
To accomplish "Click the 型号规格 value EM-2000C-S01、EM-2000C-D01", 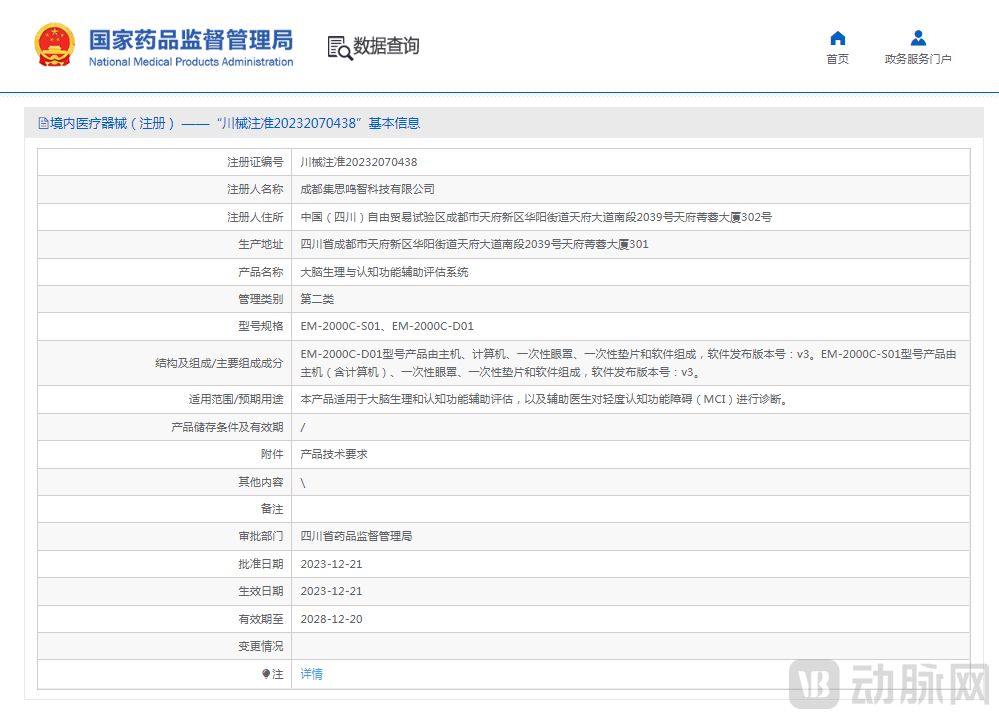I will 387,326.
